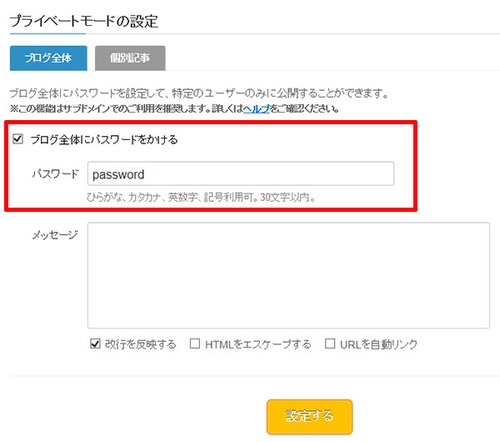Click the パスワード input field
This screenshot has width=500, height=442.
(240, 174)
